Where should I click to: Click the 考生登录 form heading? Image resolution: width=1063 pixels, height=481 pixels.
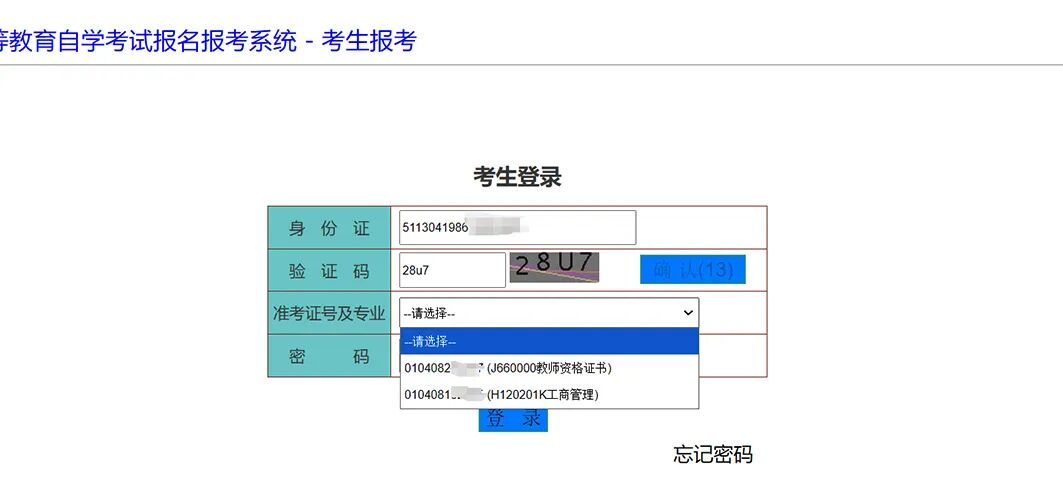[x=517, y=177]
